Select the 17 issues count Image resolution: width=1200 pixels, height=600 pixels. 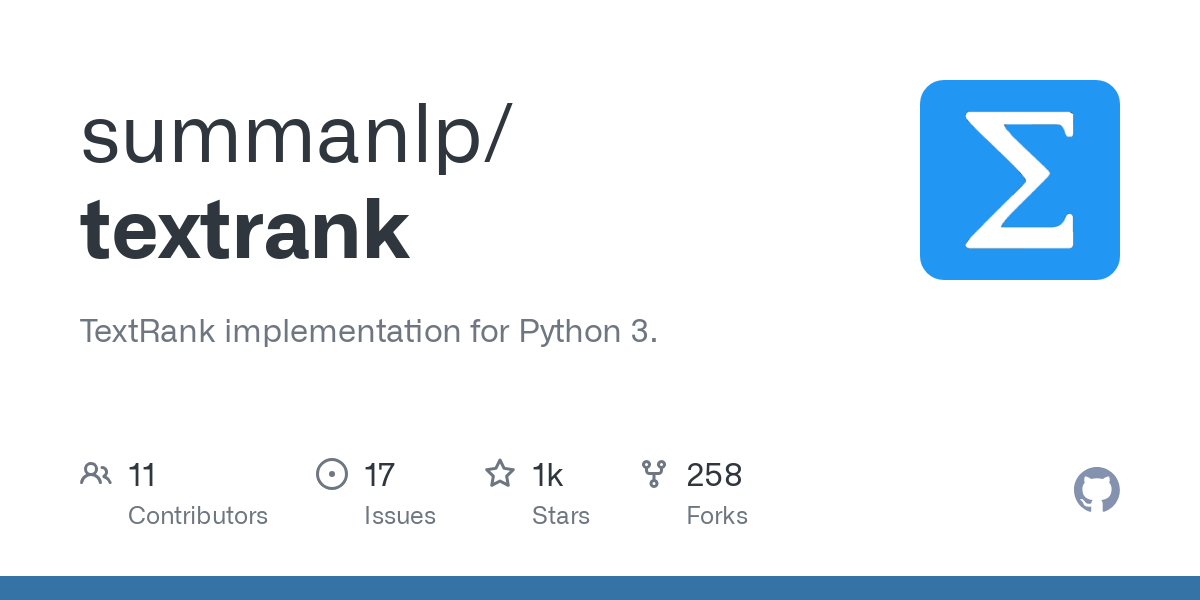point(379,475)
